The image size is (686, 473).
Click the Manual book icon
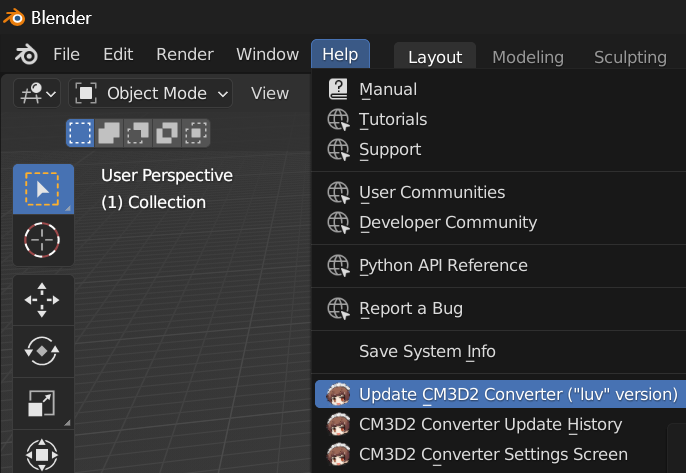tap(338, 89)
